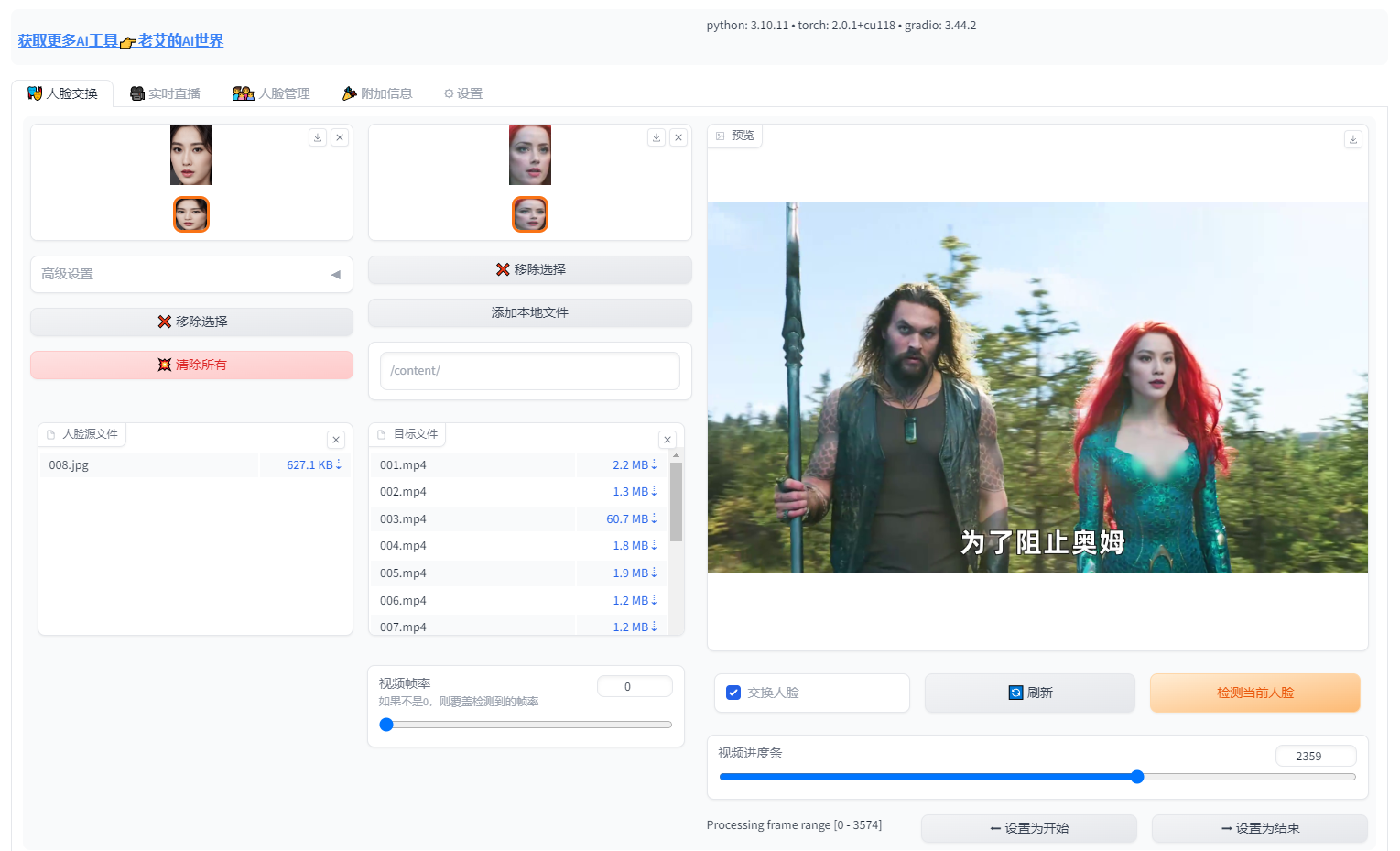Click the 刷新 refresh icon button

pyautogui.click(x=1029, y=693)
